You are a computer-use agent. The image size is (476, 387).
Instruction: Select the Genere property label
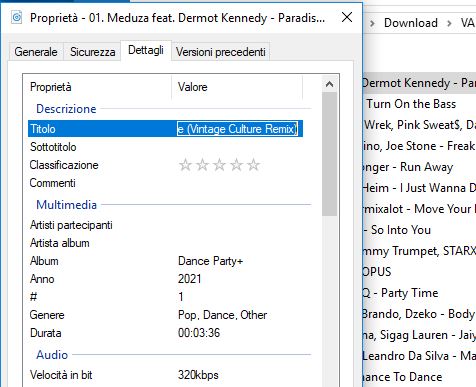coord(47,315)
